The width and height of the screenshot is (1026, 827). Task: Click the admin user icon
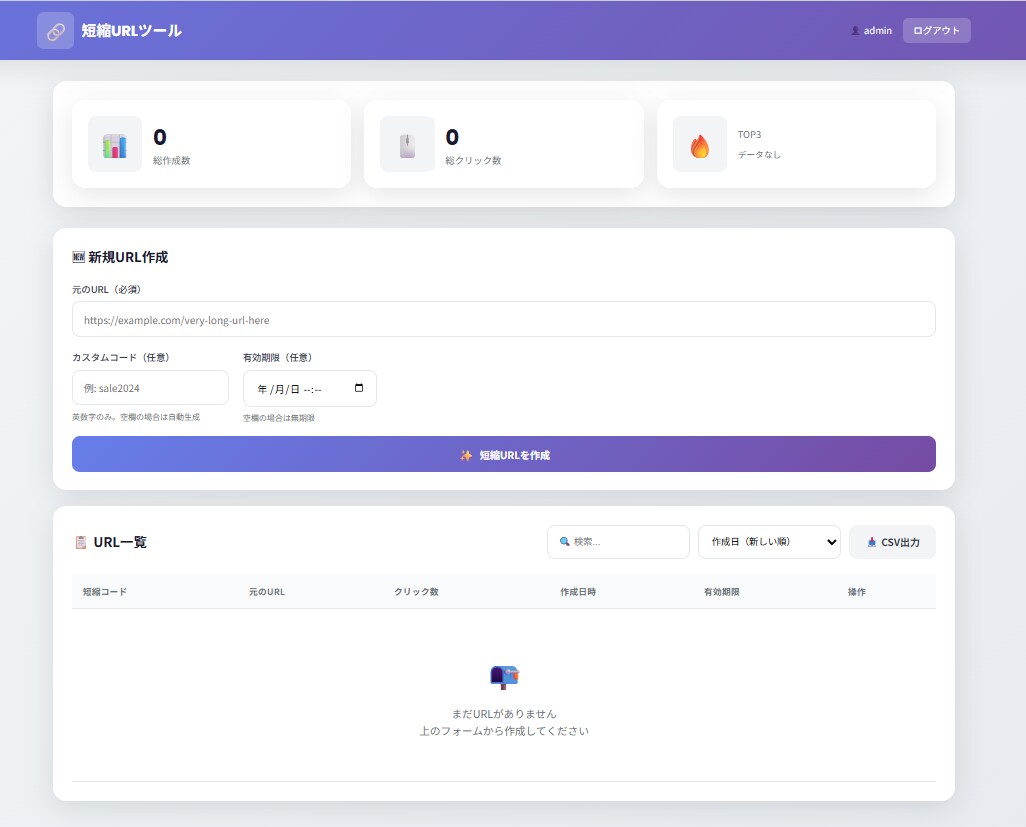click(x=855, y=31)
